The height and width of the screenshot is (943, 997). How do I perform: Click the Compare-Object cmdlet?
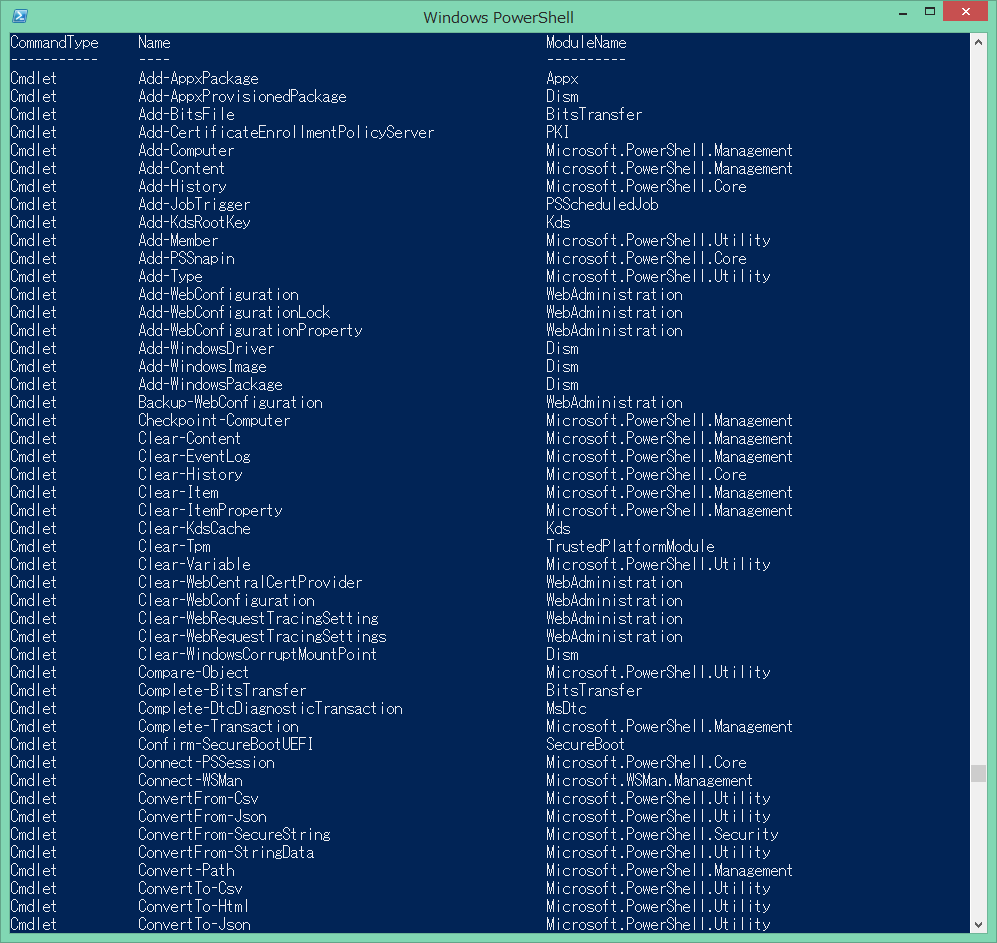(x=194, y=673)
